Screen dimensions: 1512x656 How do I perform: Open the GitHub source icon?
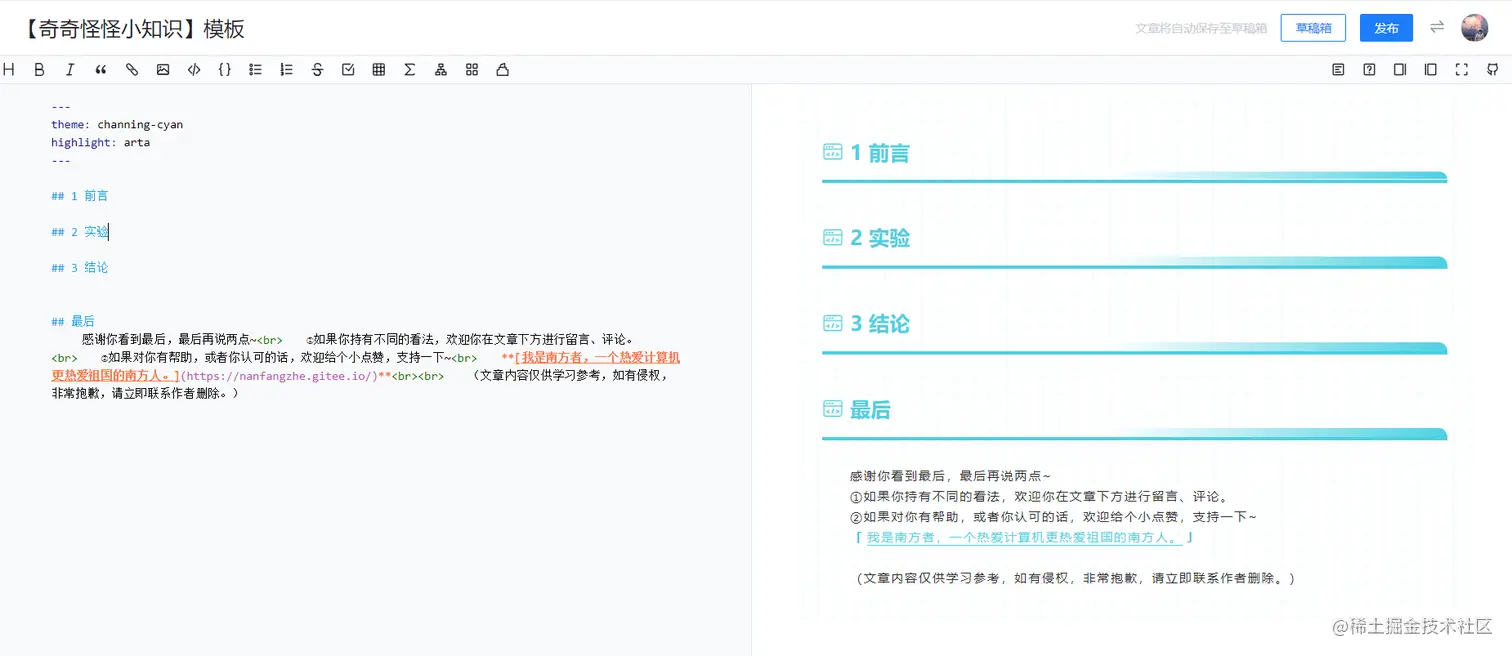click(x=1493, y=70)
